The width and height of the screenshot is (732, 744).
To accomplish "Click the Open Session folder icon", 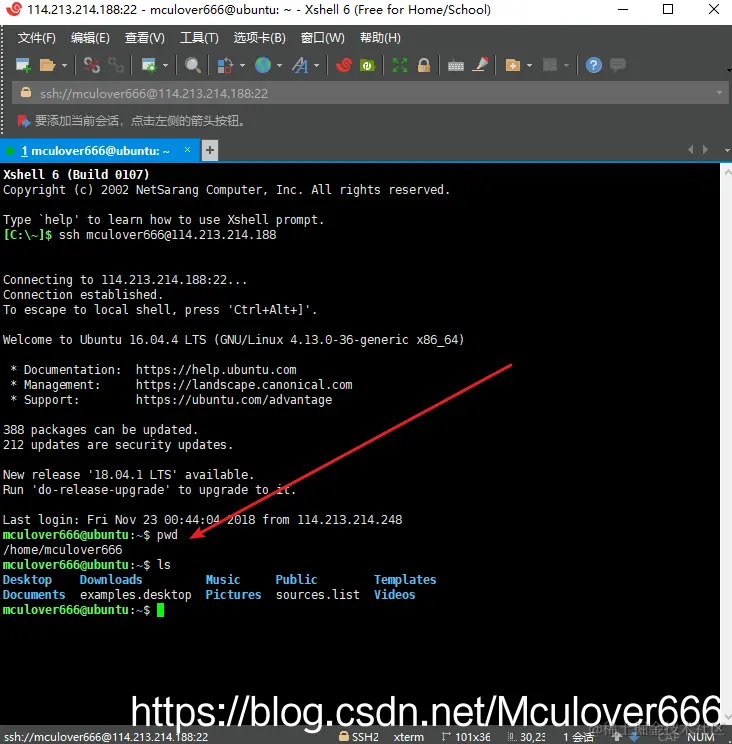I will (x=47, y=65).
